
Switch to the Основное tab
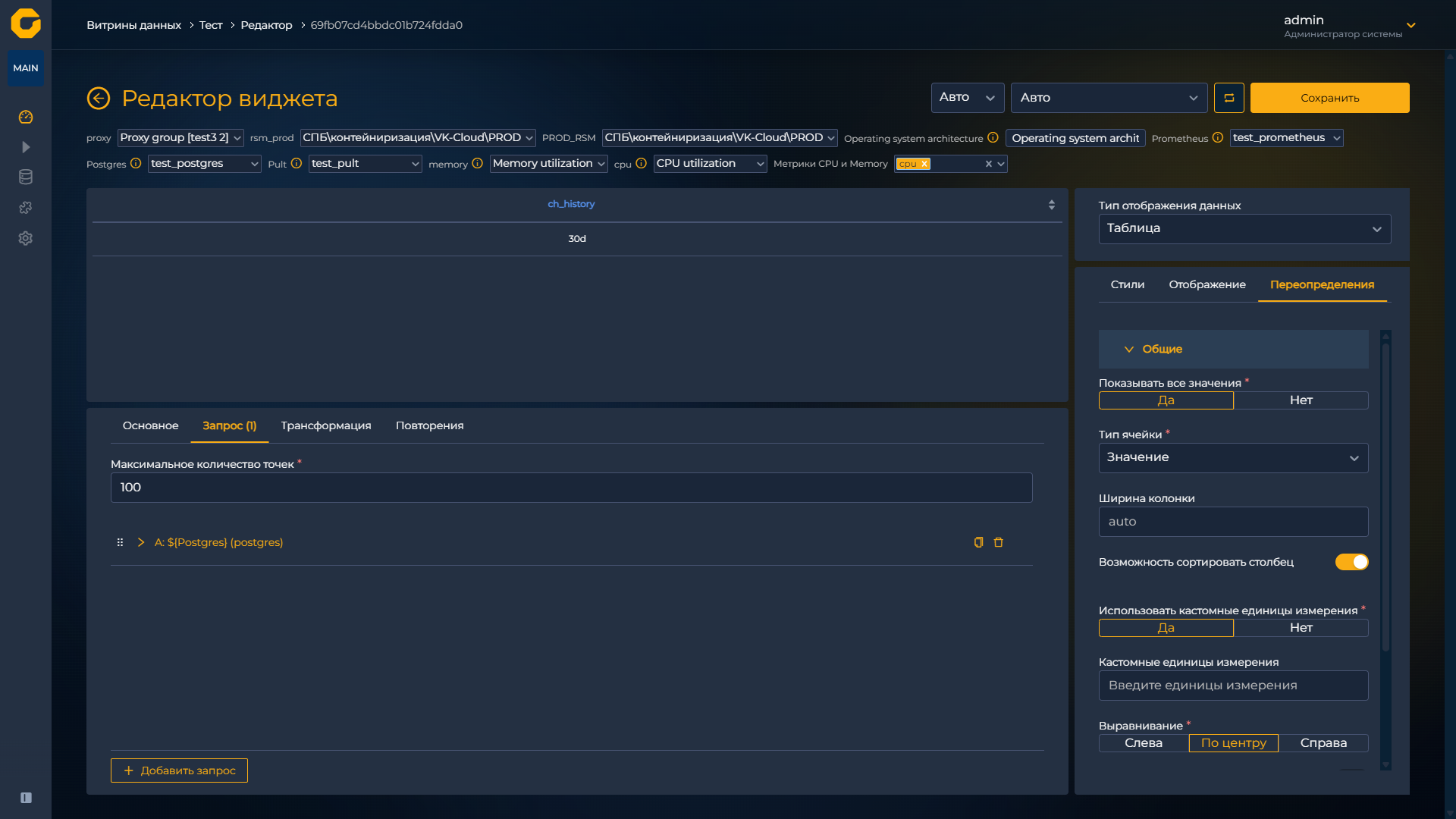[x=150, y=426]
